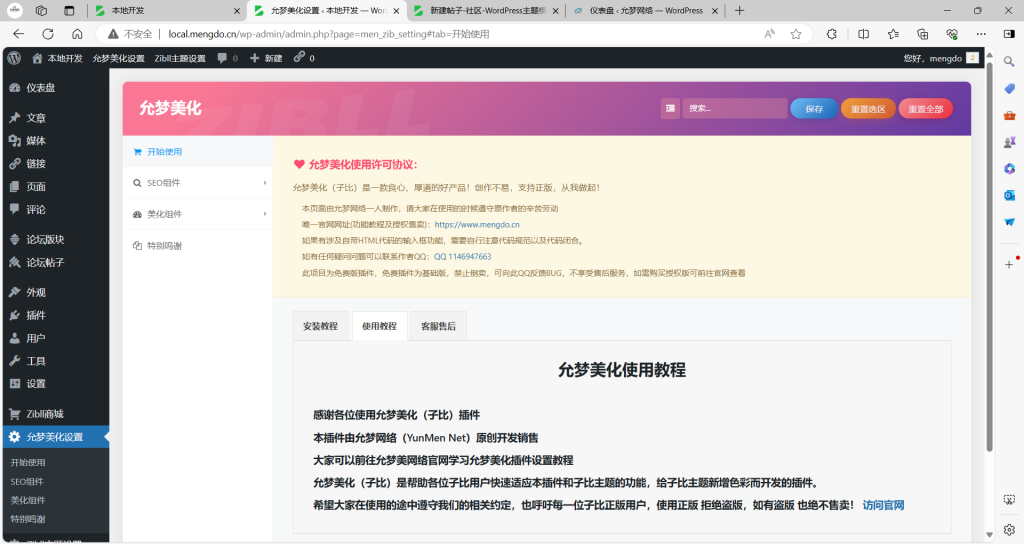Switch to the 客服售后 tab
This screenshot has width=1024, height=544.
click(438, 326)
